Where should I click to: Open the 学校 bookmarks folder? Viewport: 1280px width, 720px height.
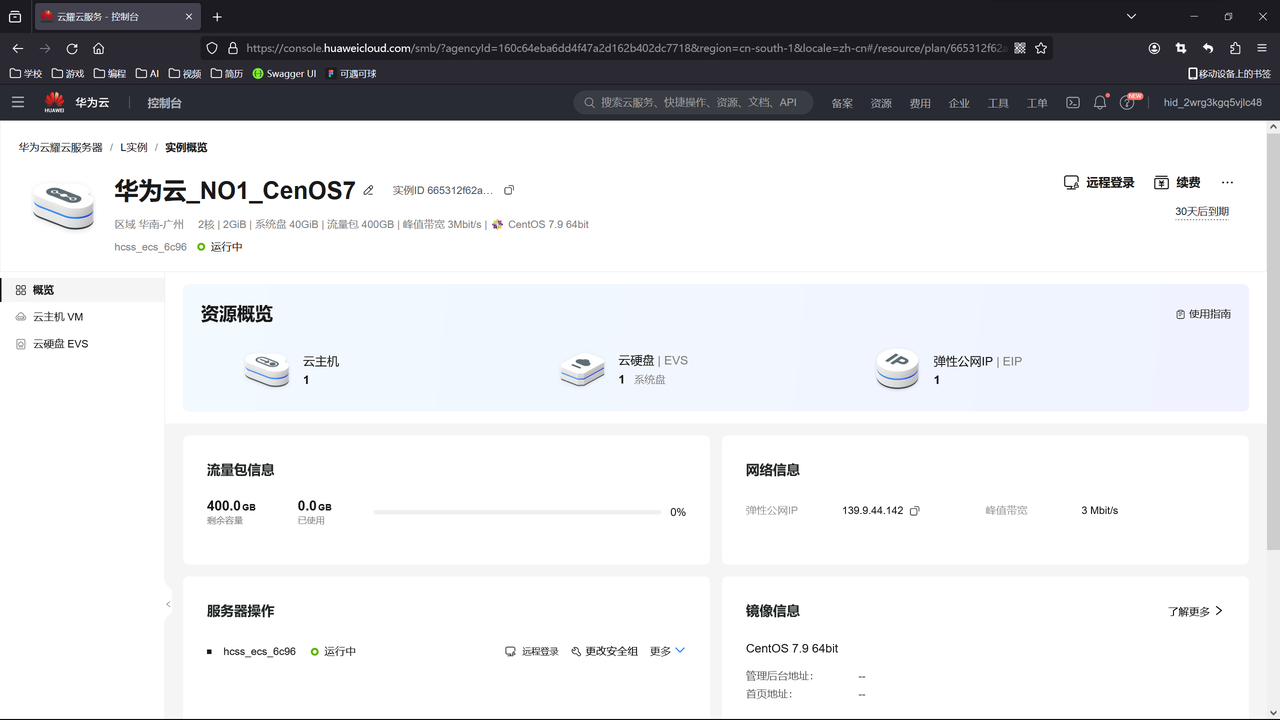(x=26, y=73)
